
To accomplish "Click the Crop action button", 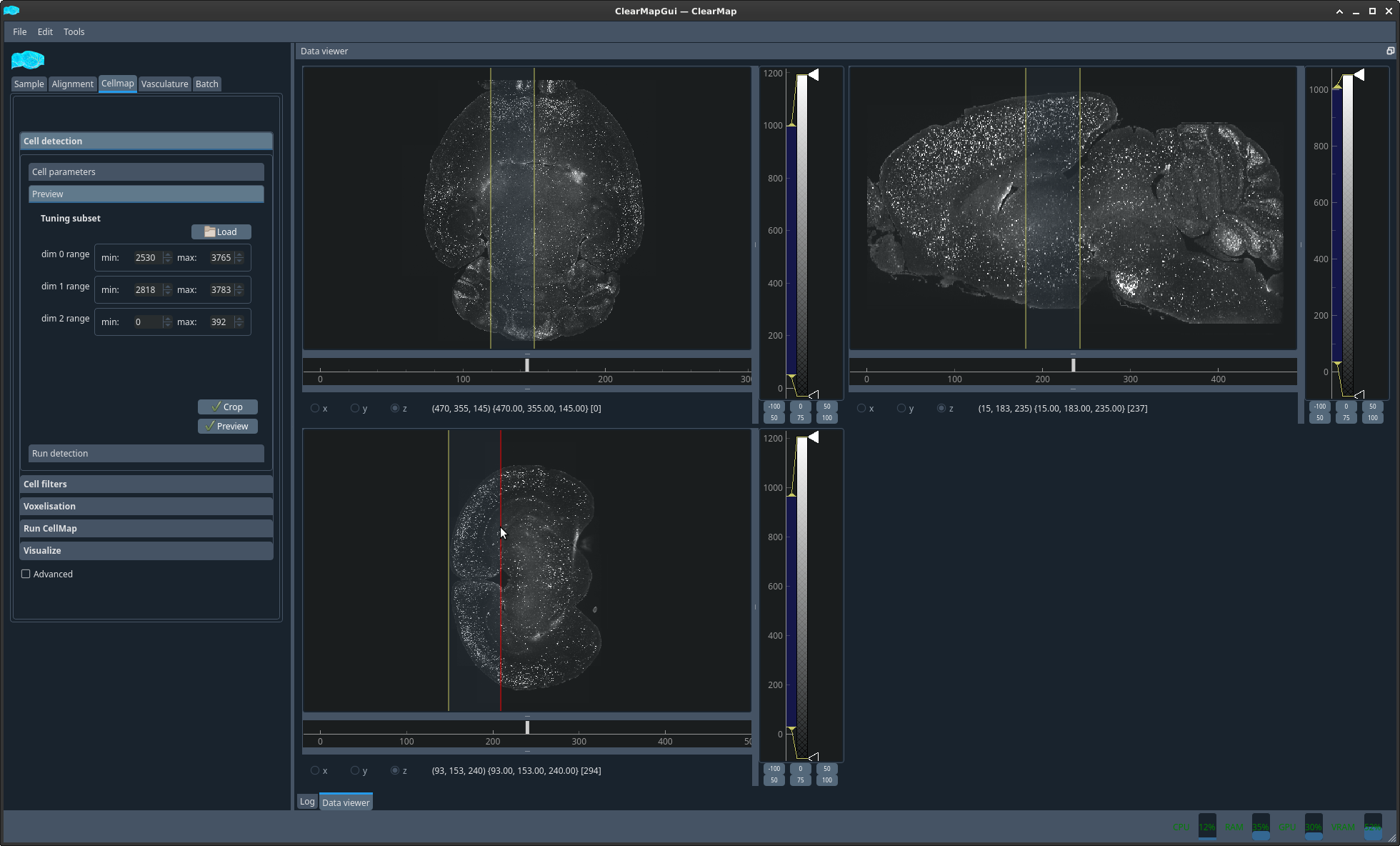I will (228, 406).
